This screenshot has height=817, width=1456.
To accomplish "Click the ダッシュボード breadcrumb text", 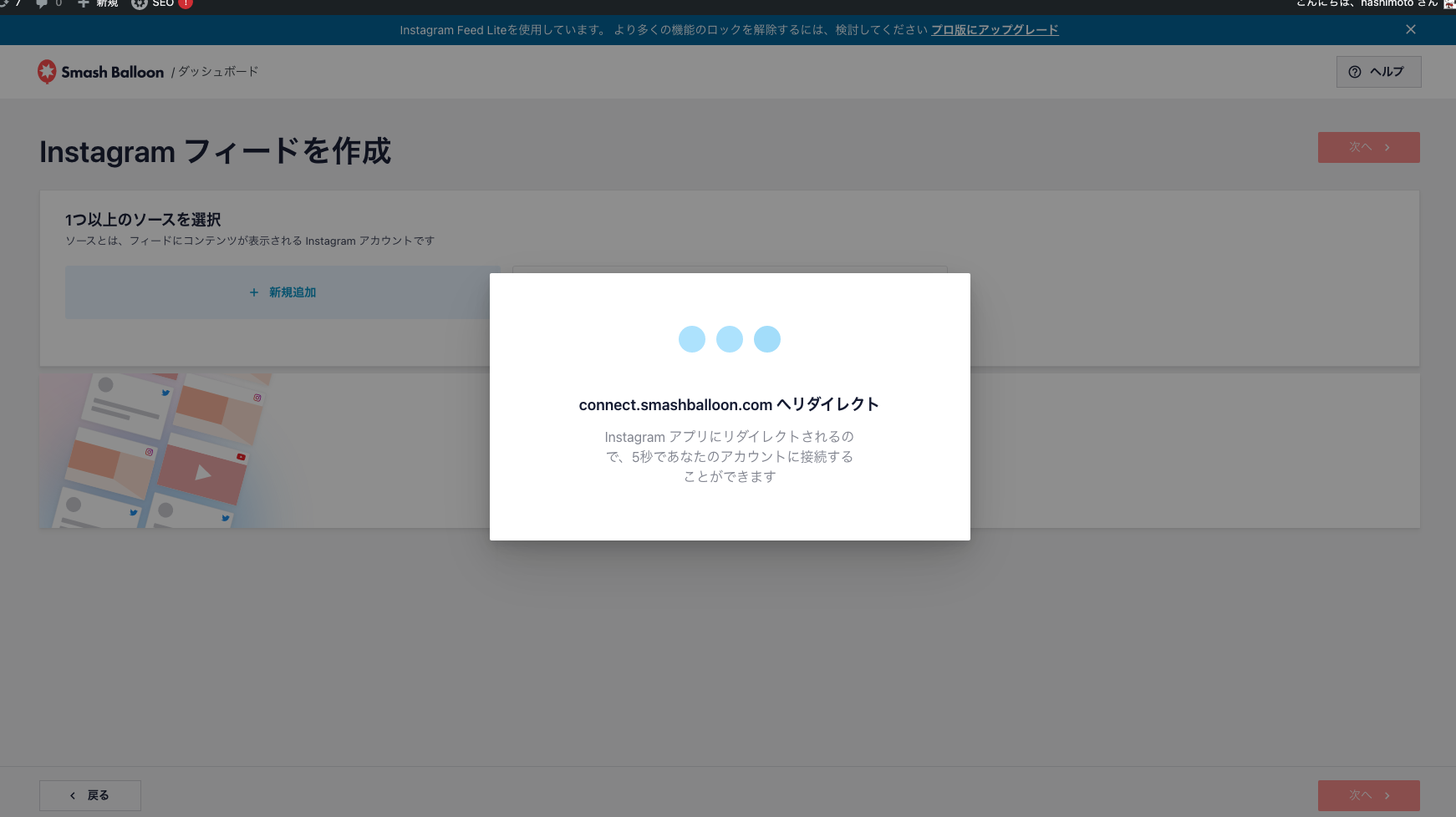I will coord(218,72).
